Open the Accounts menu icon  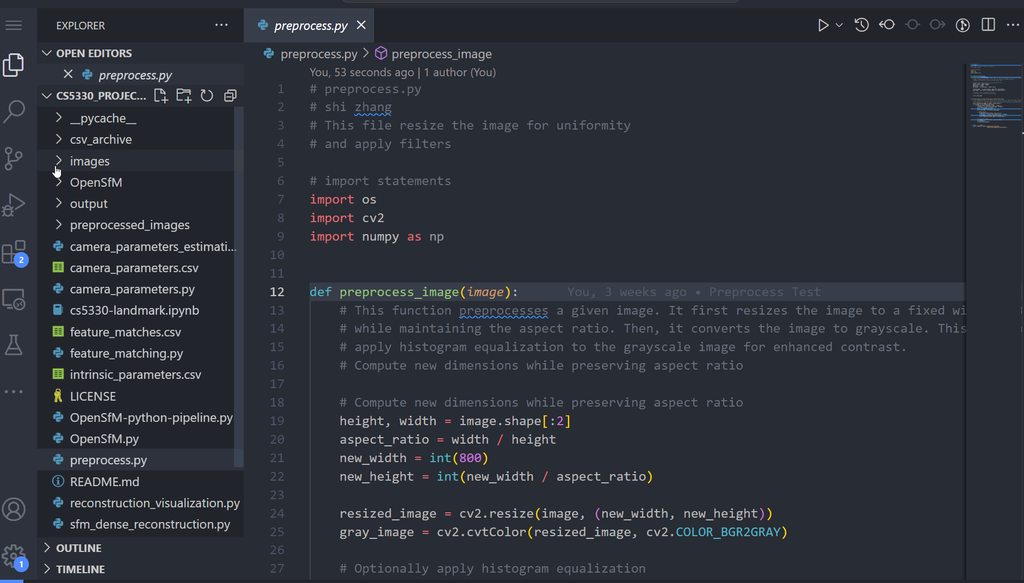pyautogui.click(x=14, y=509)
